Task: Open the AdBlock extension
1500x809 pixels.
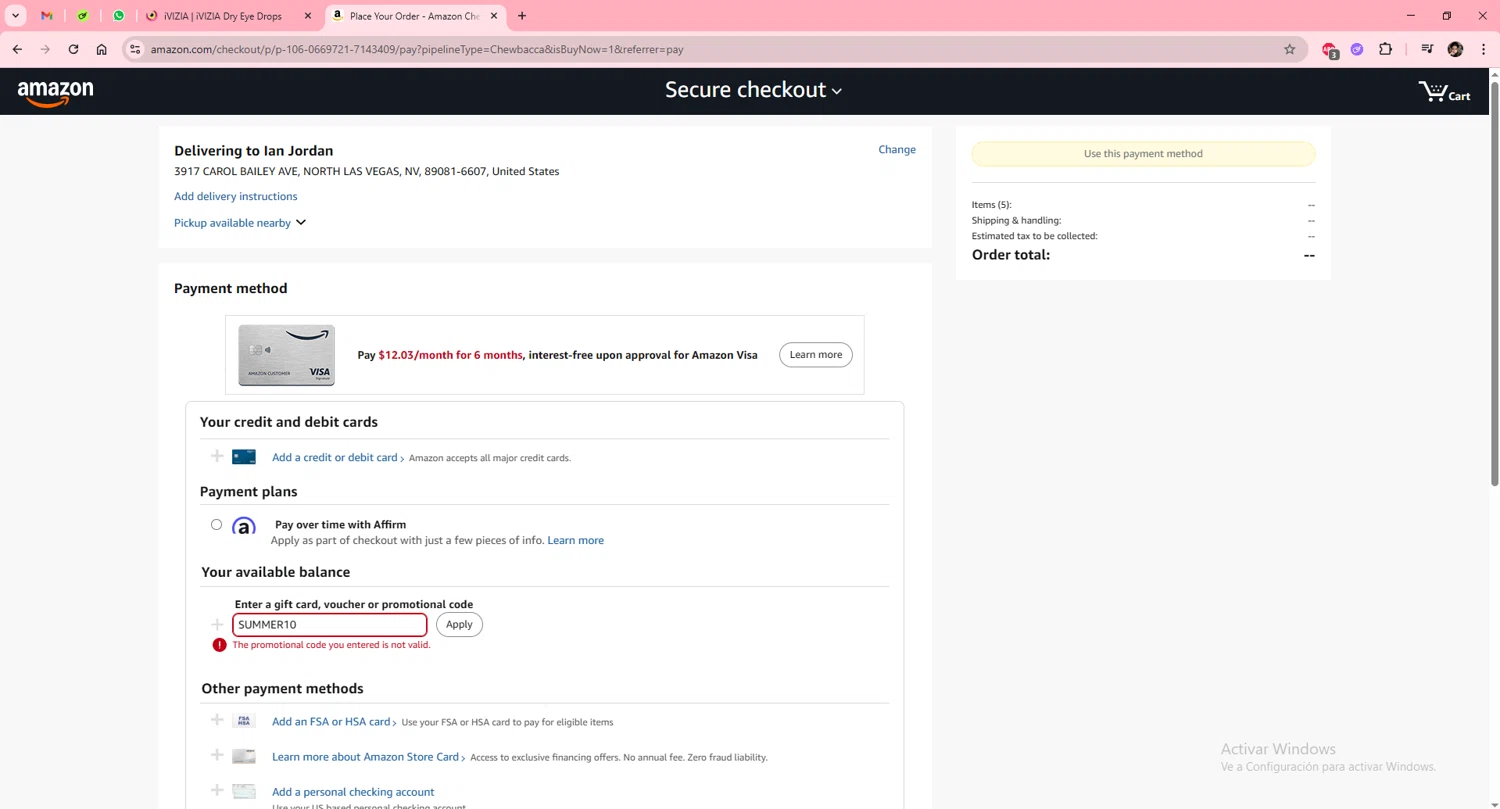Action: point(1329,49)
